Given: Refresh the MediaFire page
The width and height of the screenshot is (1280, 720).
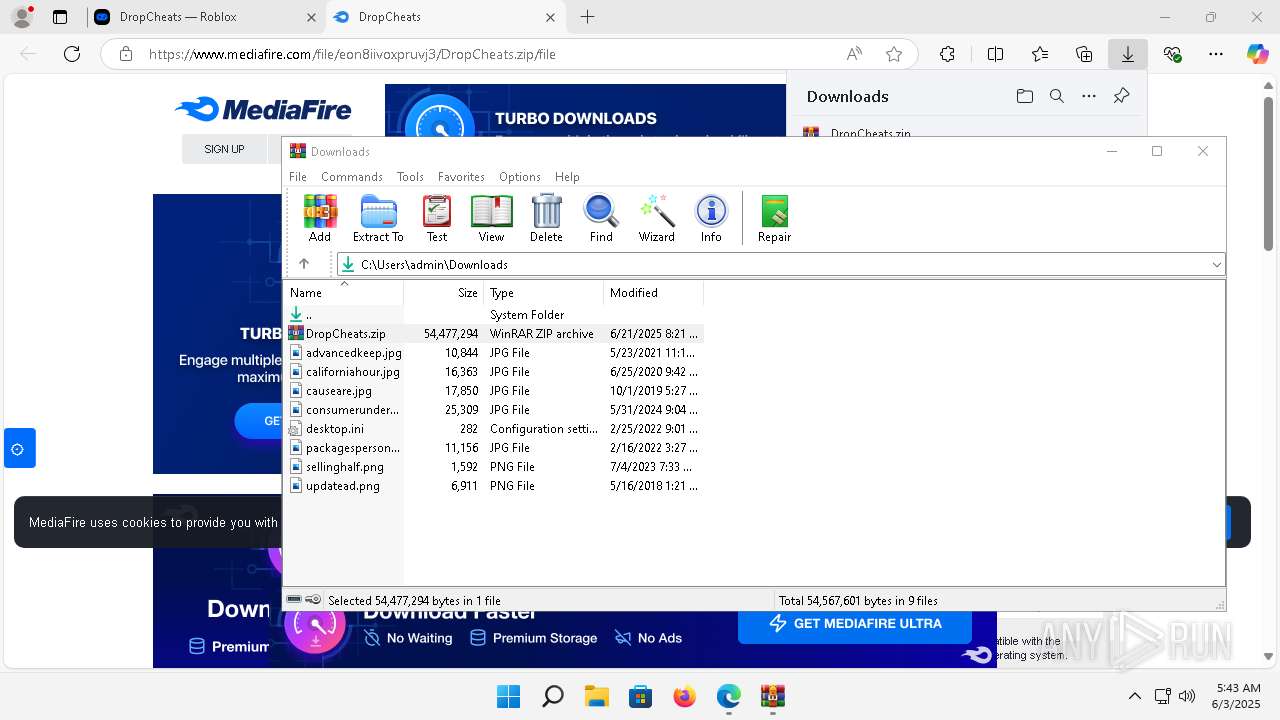Looking at the screenshot, I should 72,54.
